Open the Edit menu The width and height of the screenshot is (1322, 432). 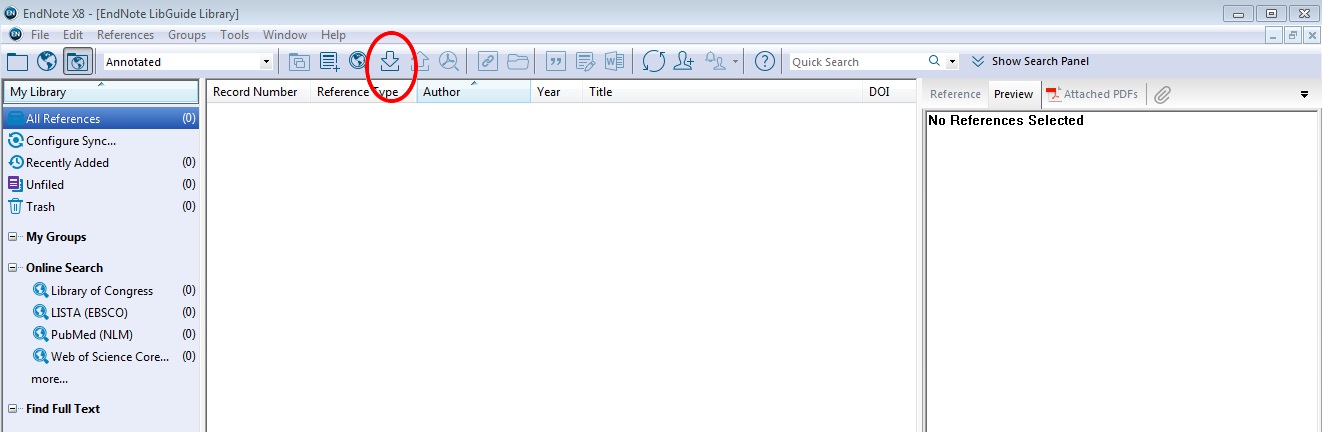click(73, 35)
